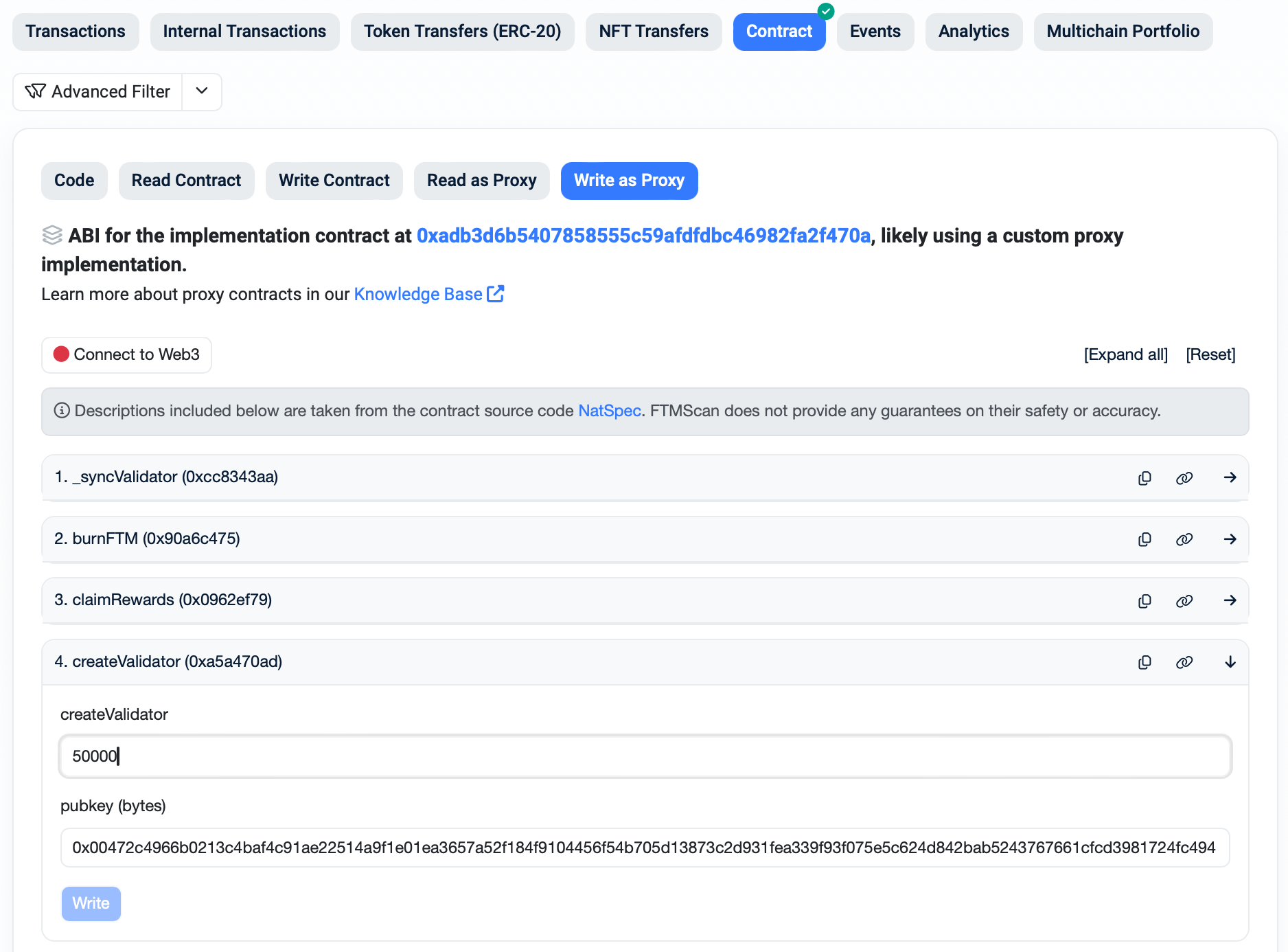Open Token Transfers (ERC-20) tab
This screenshot has width=1288, height=952.
(462, 32)
